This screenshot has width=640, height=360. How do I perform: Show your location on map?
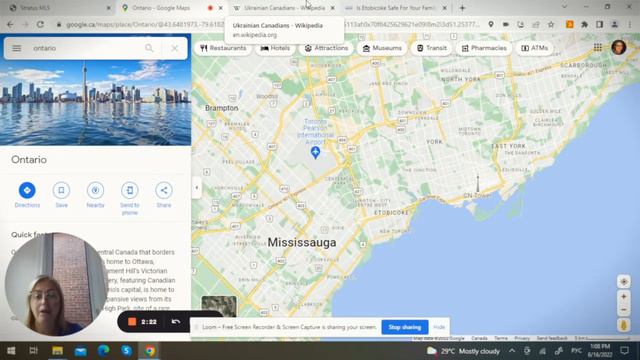[623, 282]
